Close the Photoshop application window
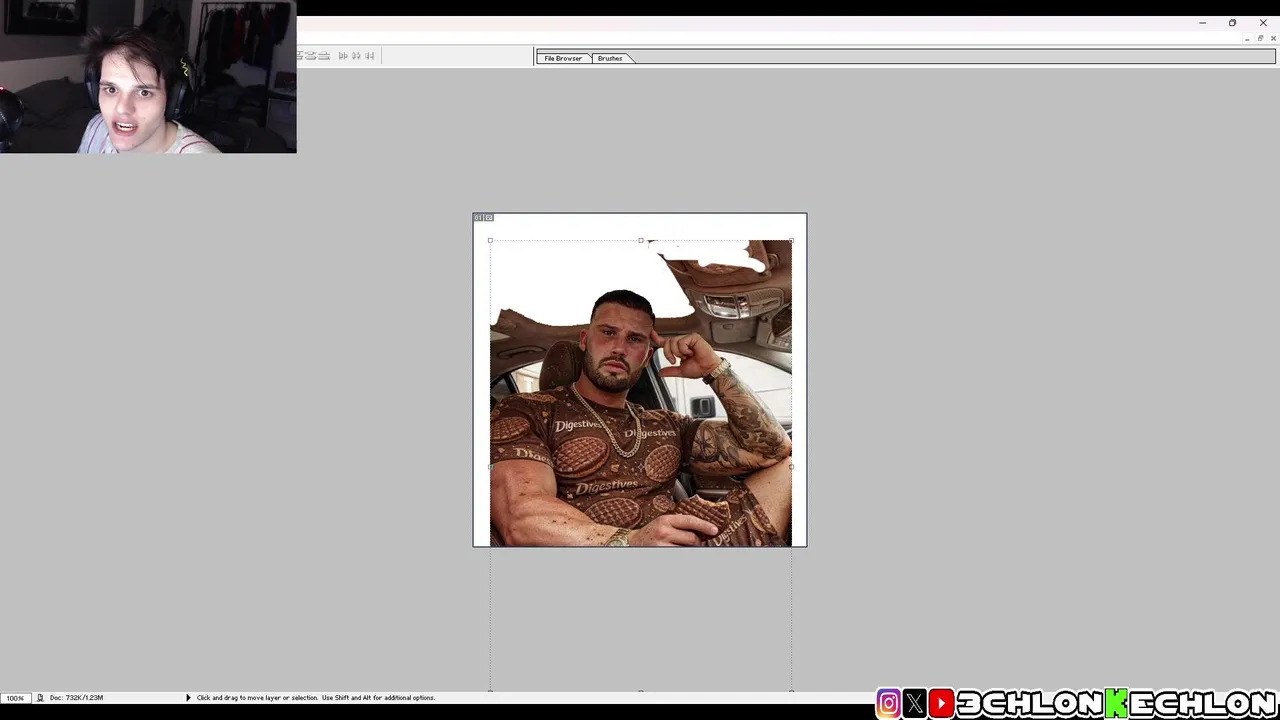Viewport: 1280px width, 720px height. pyautogui.click(x=1263, y=23)
